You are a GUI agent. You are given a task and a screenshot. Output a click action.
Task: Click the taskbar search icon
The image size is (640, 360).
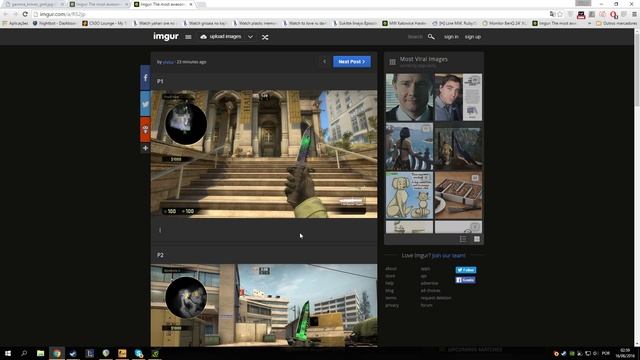tap(24, 353)
